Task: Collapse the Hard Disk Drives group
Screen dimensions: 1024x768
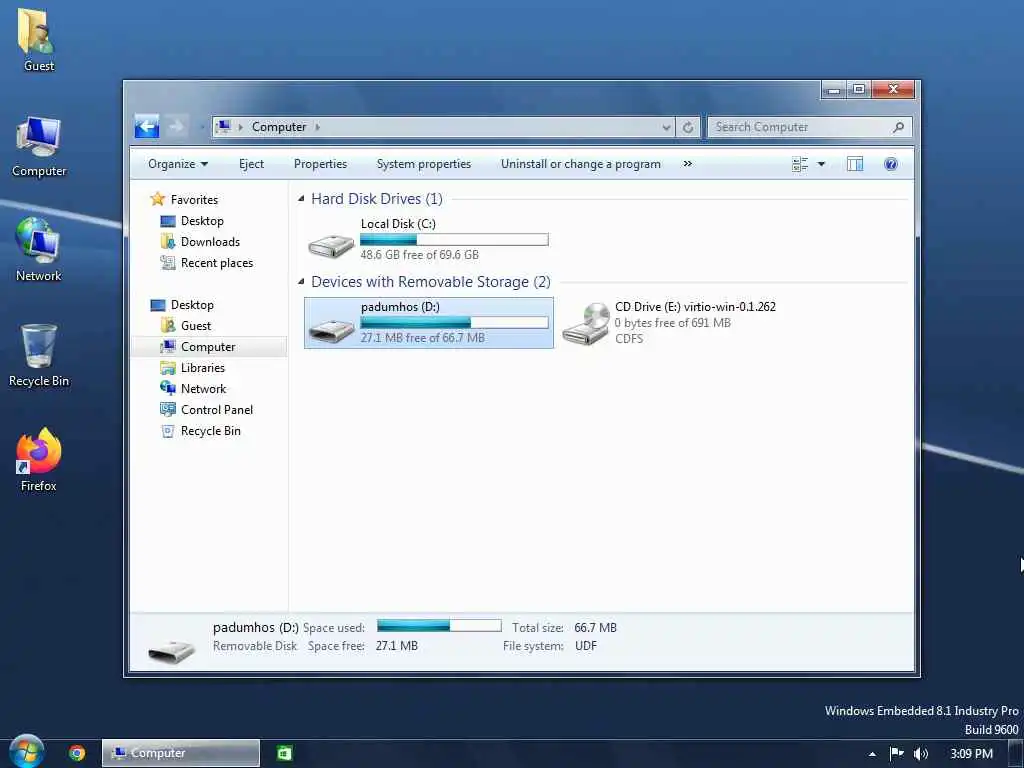Action: point(301,199)
